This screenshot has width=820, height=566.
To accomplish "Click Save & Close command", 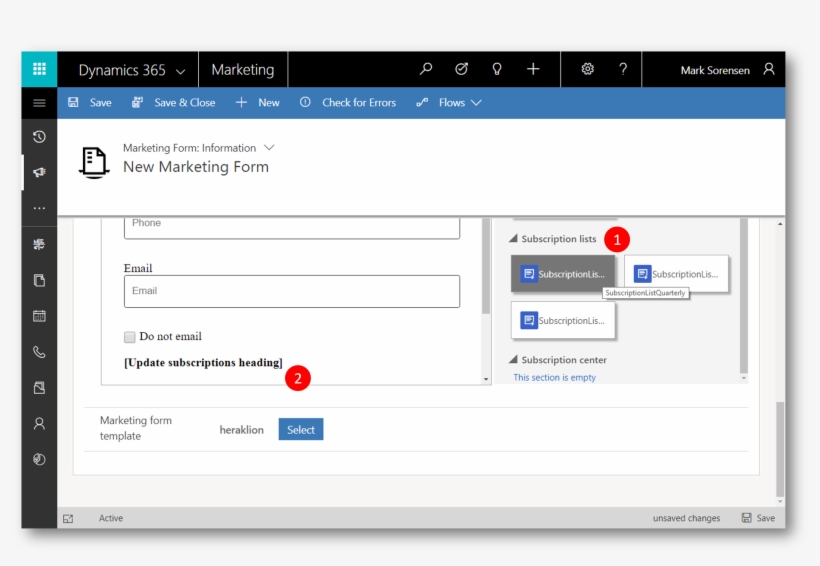I will pyautogui.click(x=173, y=103).
